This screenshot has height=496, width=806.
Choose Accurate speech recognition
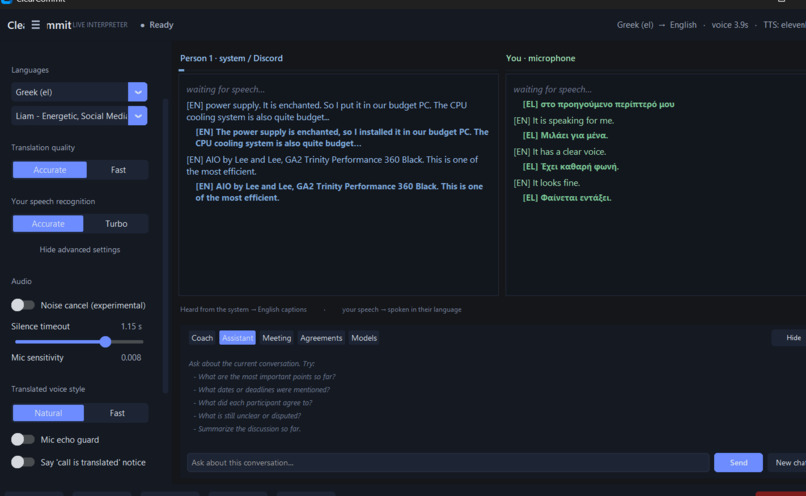point(48,224)
